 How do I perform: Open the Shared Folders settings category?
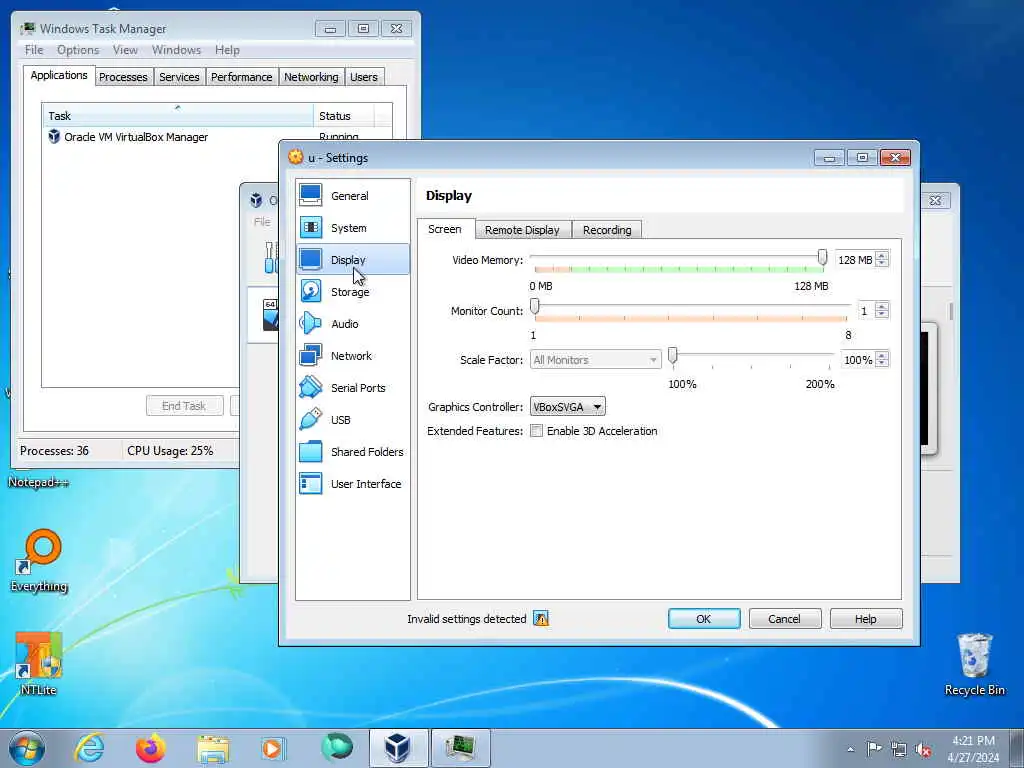(x=353, y=451)
